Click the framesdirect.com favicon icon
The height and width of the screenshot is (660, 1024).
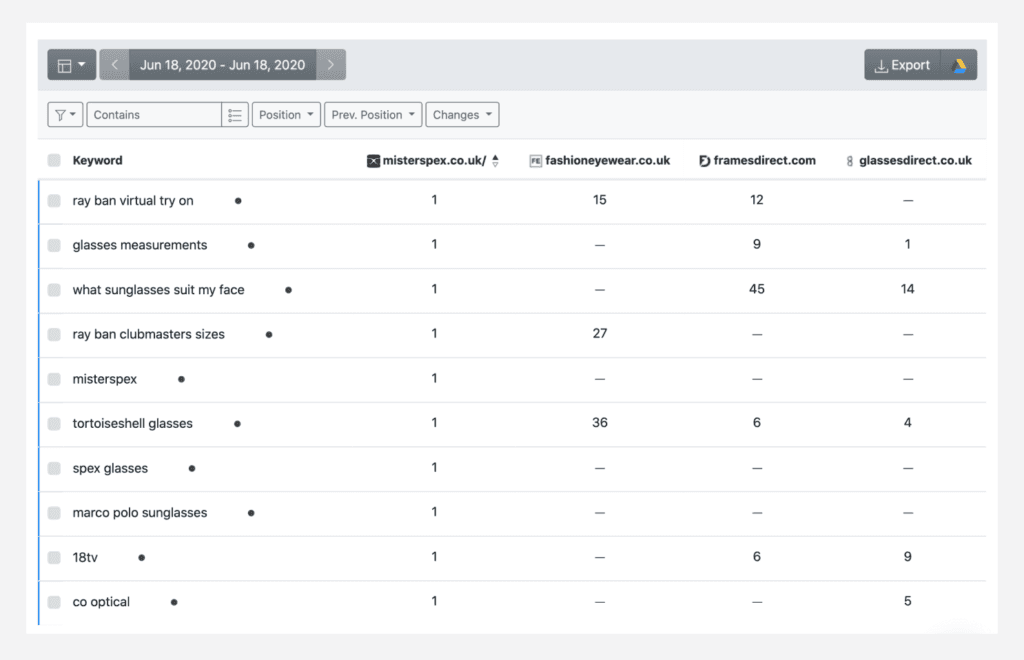point(704,161)
